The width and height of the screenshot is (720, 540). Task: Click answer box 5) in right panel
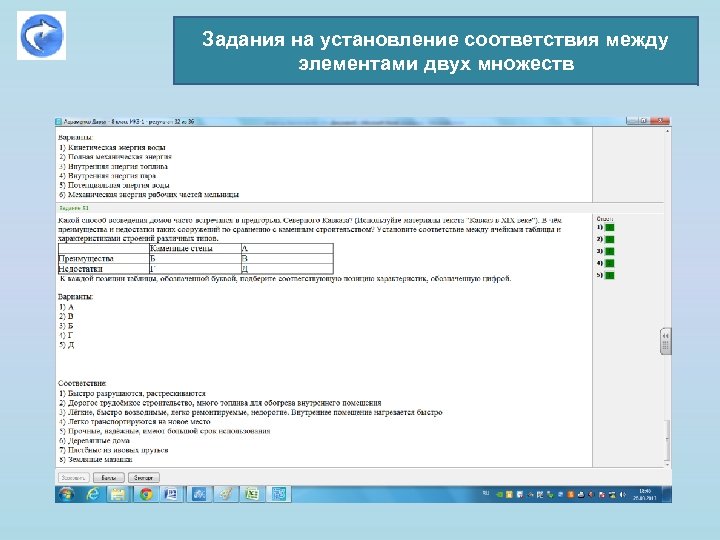pos(609,275)
